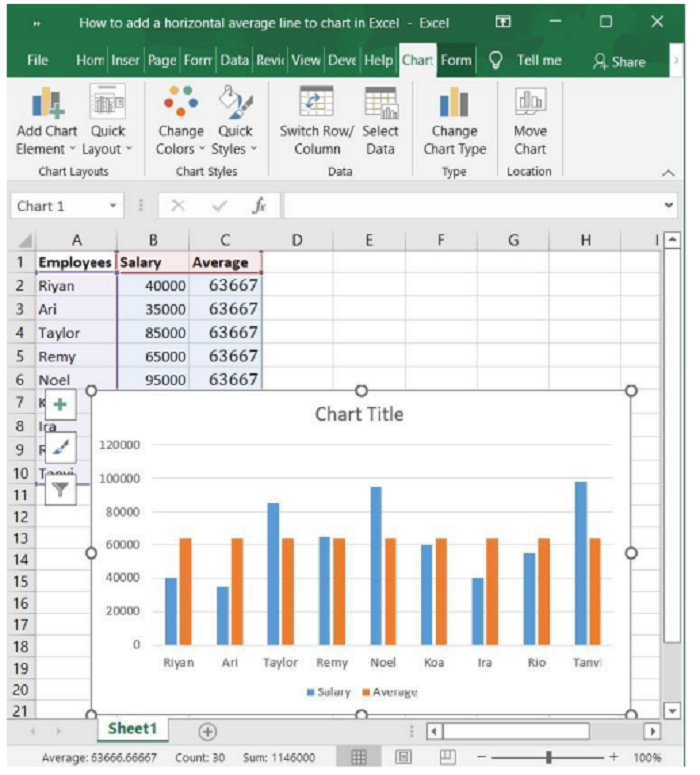Screen dimensions: 700x775
Task: Switch to Page Layout view
Action: coord(403,757)
